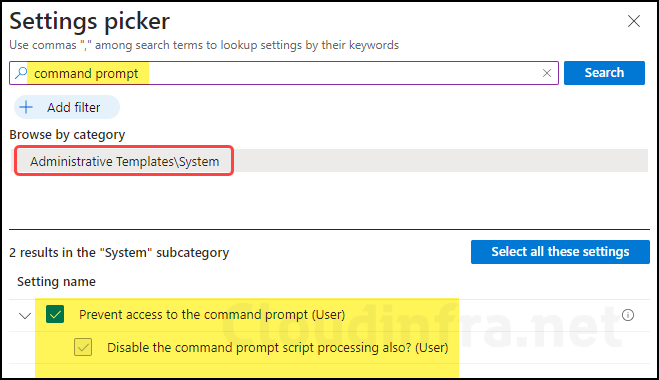Viewport: 659px width, 380px height.
Task: Open the Add filter option
Action: click(67, 107)
